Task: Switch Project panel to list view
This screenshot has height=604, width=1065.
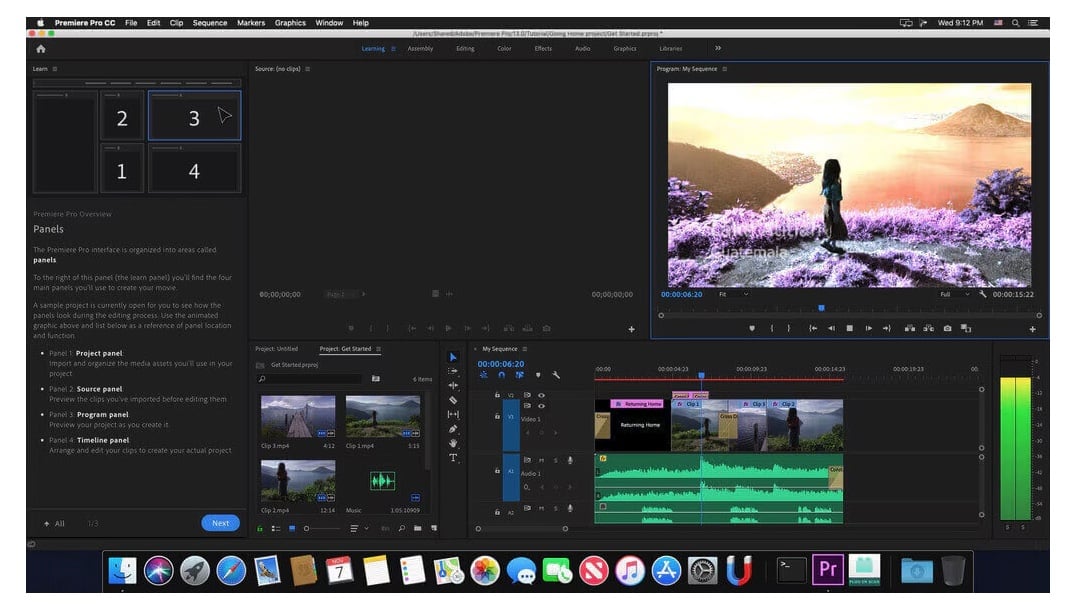Action: coord(276,528)
